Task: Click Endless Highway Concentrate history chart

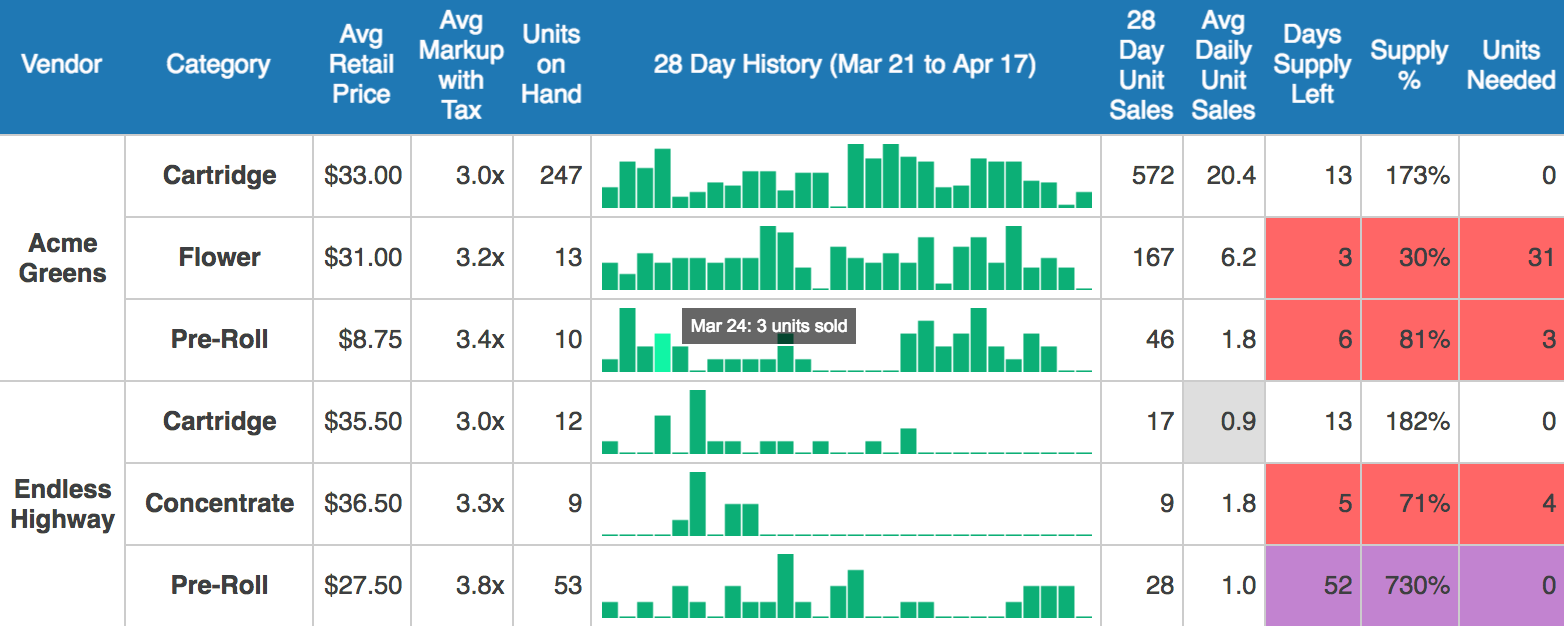Action: pyautogui.click(x=846, y=505)
